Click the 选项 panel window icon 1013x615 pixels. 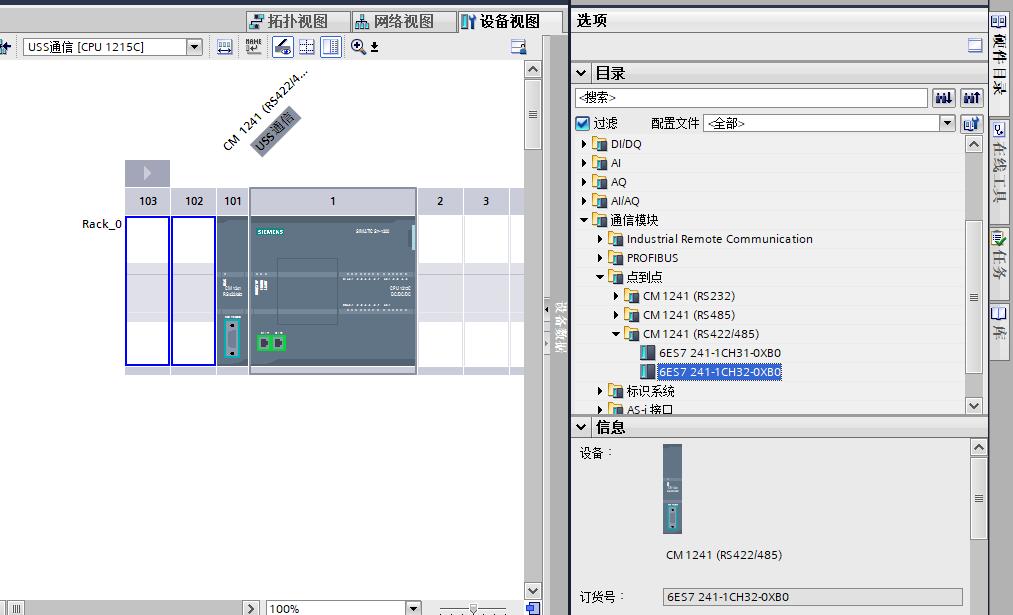tap(975, 45)
